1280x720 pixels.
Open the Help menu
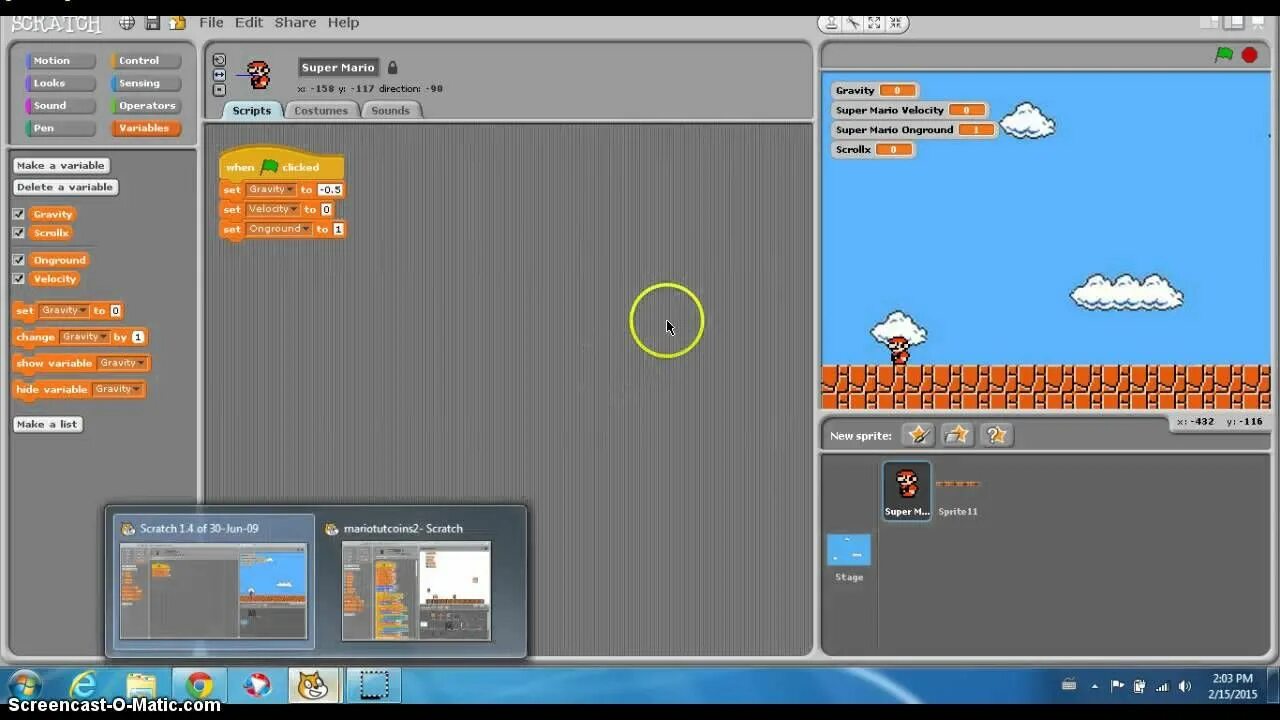[343, 22]
